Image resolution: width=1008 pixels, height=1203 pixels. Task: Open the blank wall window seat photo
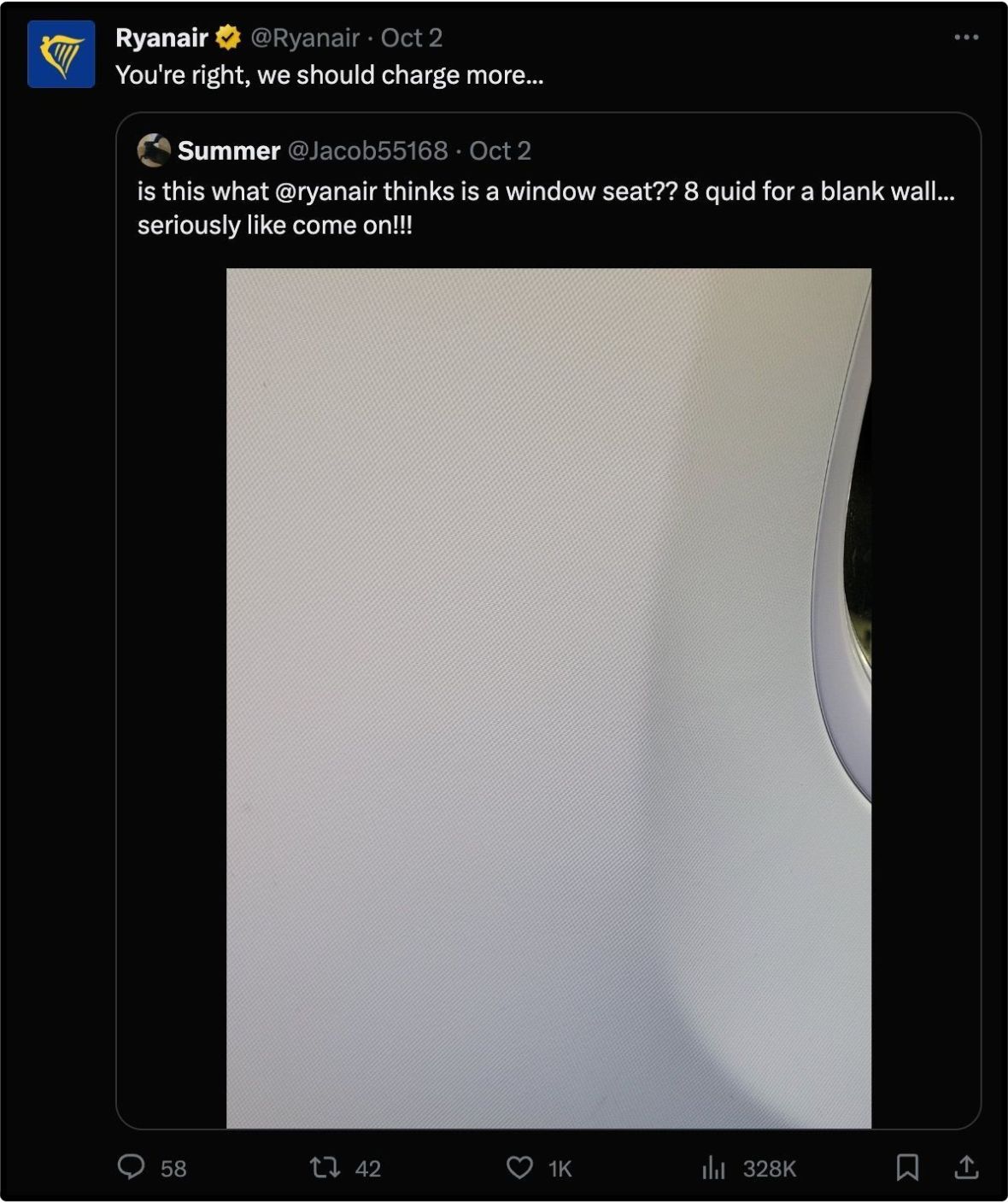[548, 698]
